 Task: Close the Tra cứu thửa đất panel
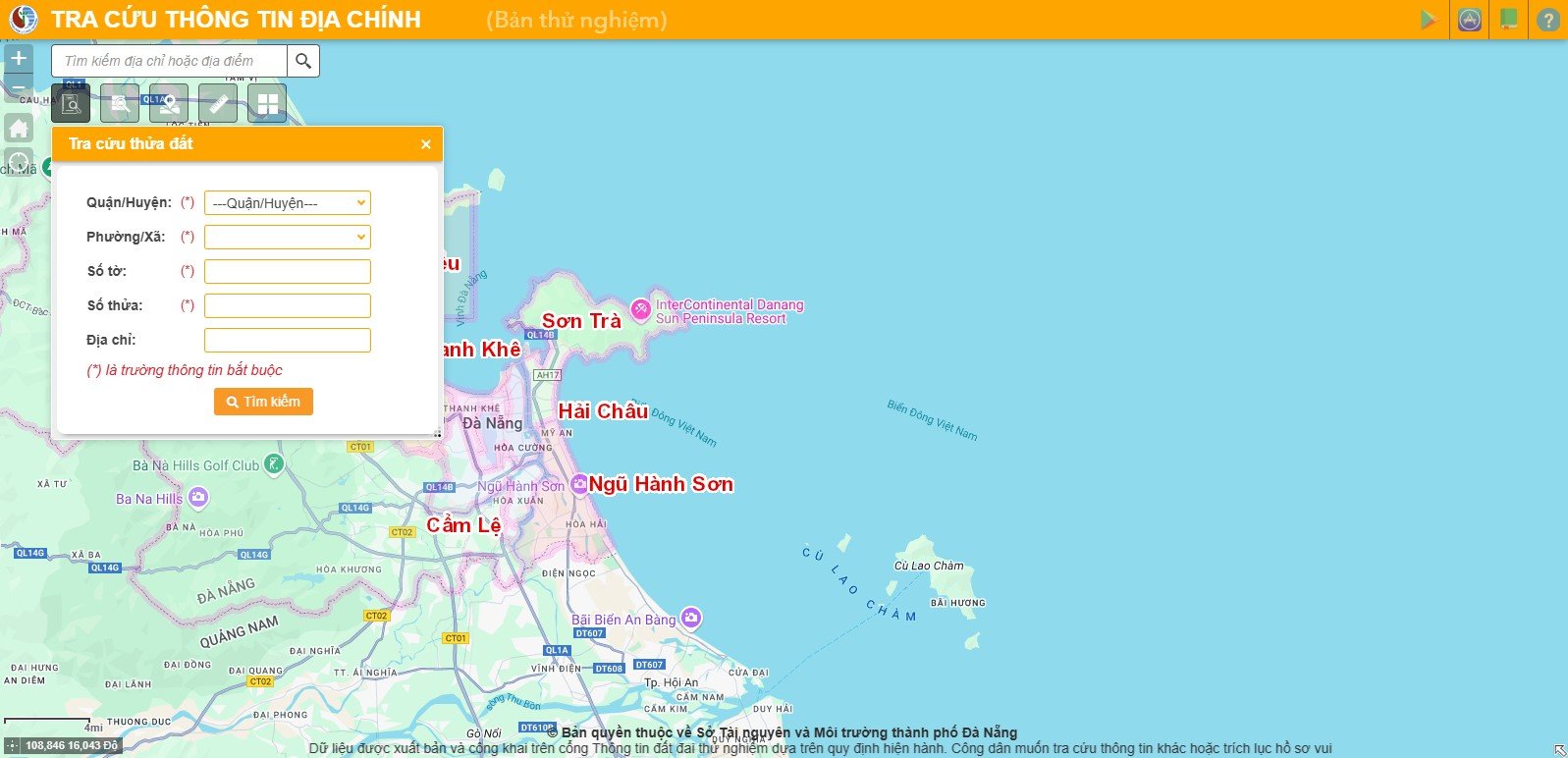point(425,144)
